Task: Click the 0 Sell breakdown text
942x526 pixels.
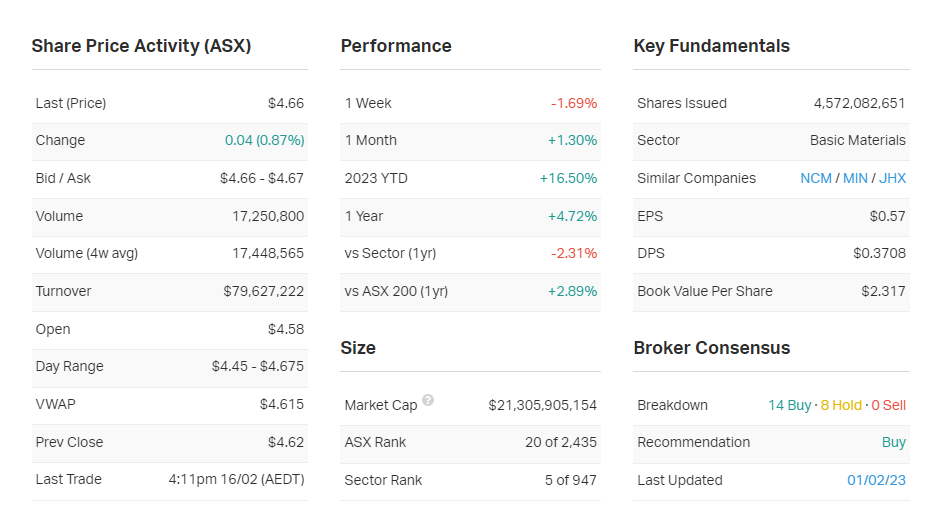Action: point(888,405)
